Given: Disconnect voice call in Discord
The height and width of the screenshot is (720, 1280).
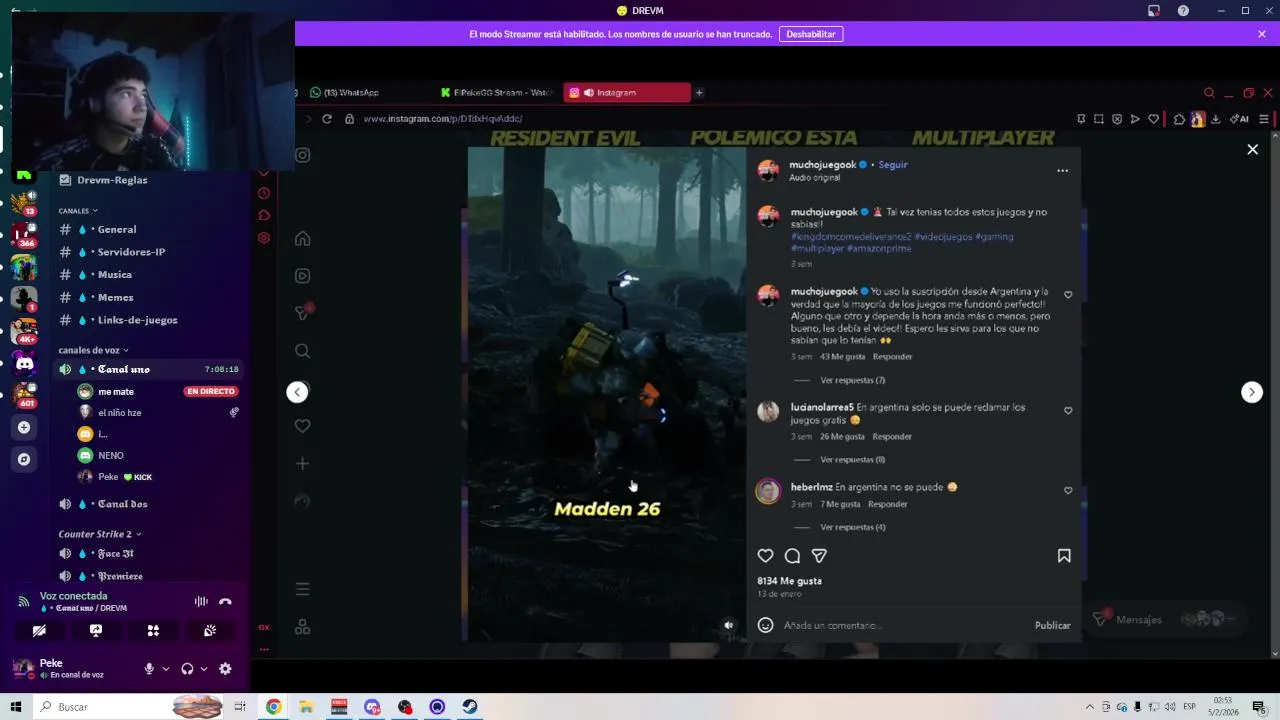Looking at the screenshot, I should coord(225,601).
